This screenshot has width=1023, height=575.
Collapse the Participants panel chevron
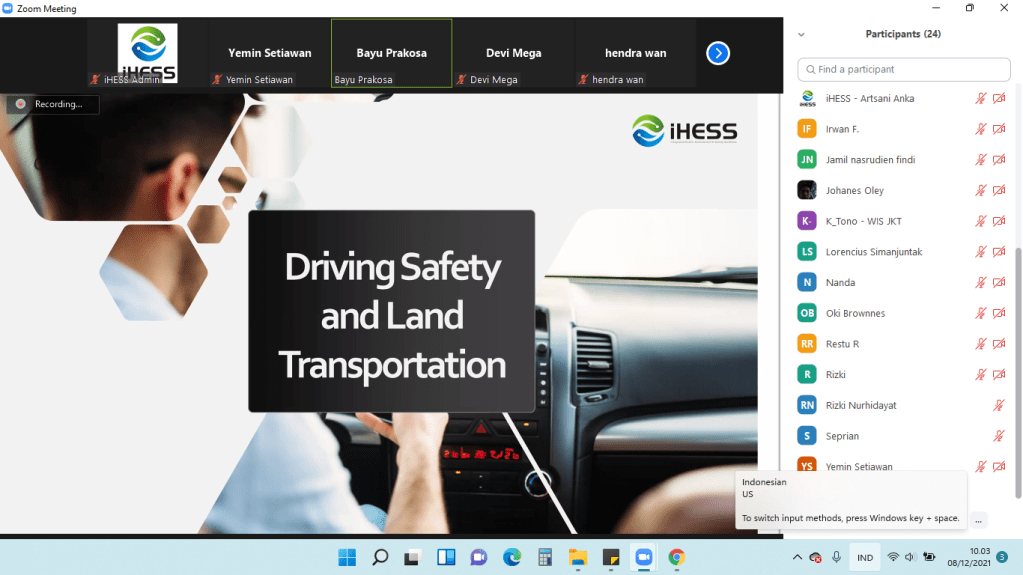pos(801,34)
